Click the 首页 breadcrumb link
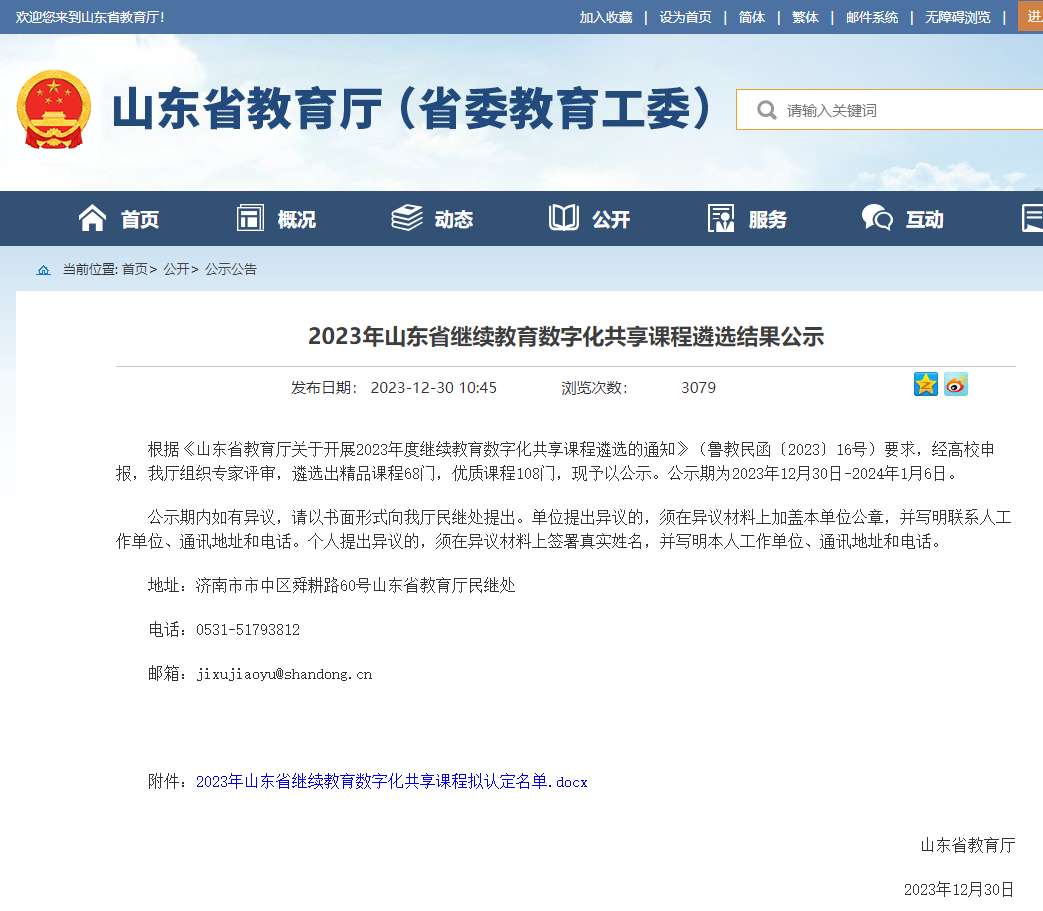This screenshot has width=1043, height=911. pos(135,269)
